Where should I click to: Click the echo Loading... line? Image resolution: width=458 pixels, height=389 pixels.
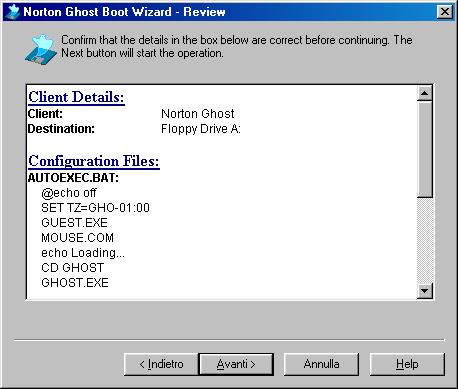coord(83,253)
